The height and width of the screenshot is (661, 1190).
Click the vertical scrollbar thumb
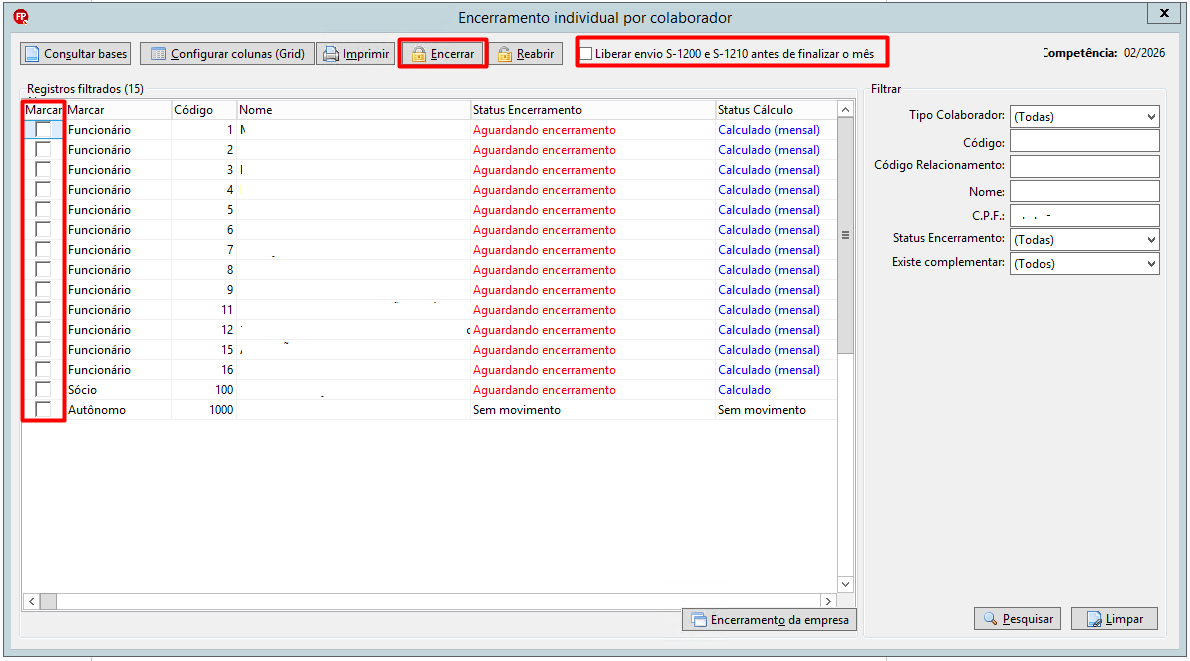pos(845,235)
